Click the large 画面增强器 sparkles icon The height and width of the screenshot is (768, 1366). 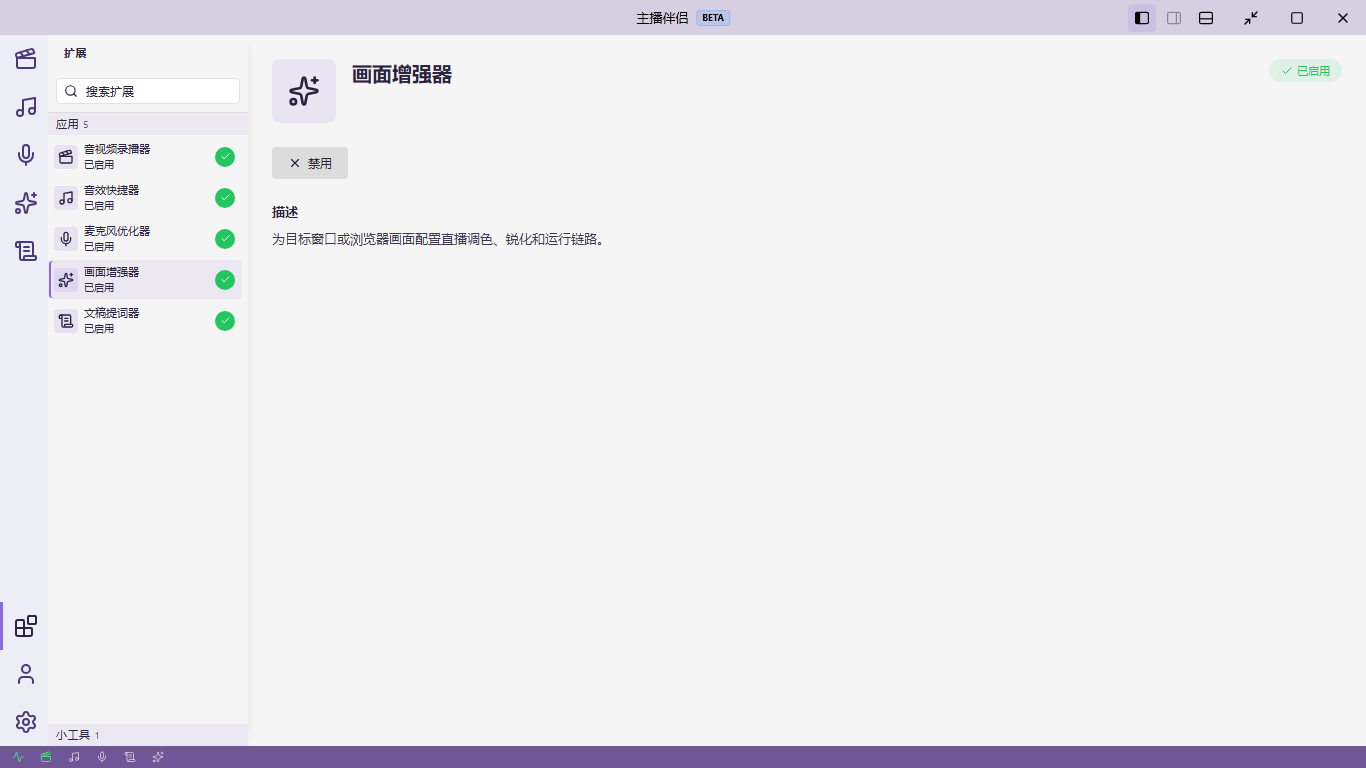click(x=304, y=91)
